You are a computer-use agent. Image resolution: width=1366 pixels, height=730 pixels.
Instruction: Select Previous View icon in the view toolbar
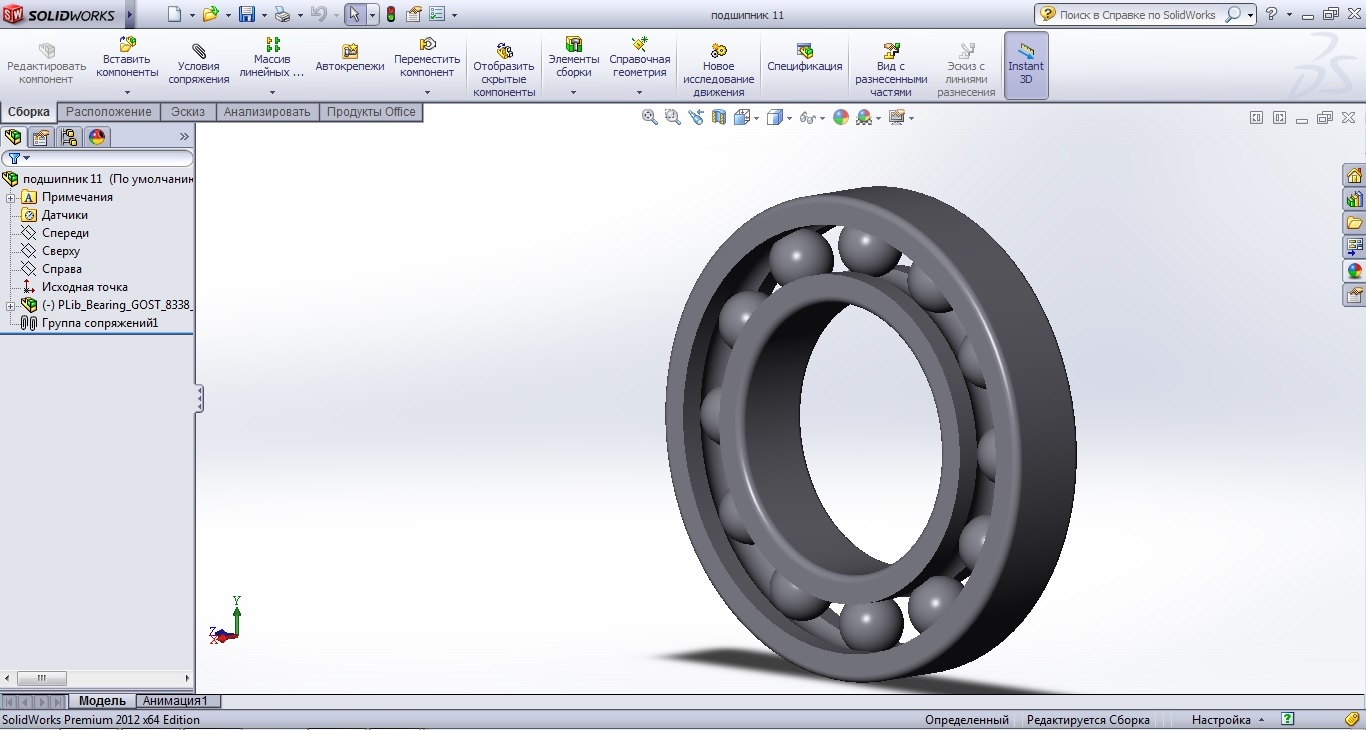pos(696,118)
